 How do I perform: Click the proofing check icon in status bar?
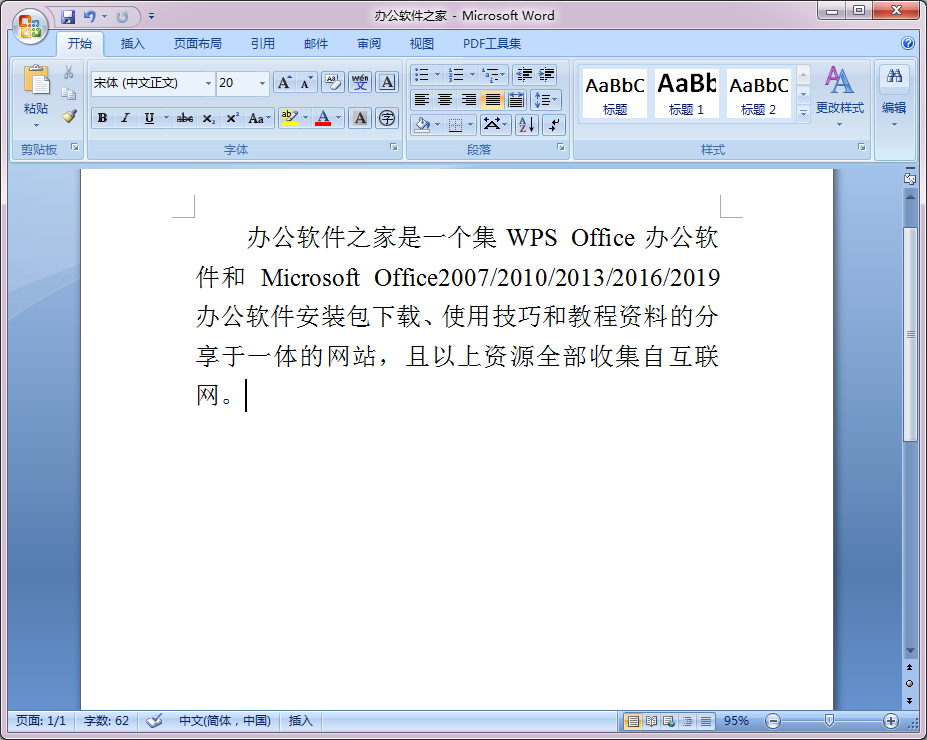(154, 720)
